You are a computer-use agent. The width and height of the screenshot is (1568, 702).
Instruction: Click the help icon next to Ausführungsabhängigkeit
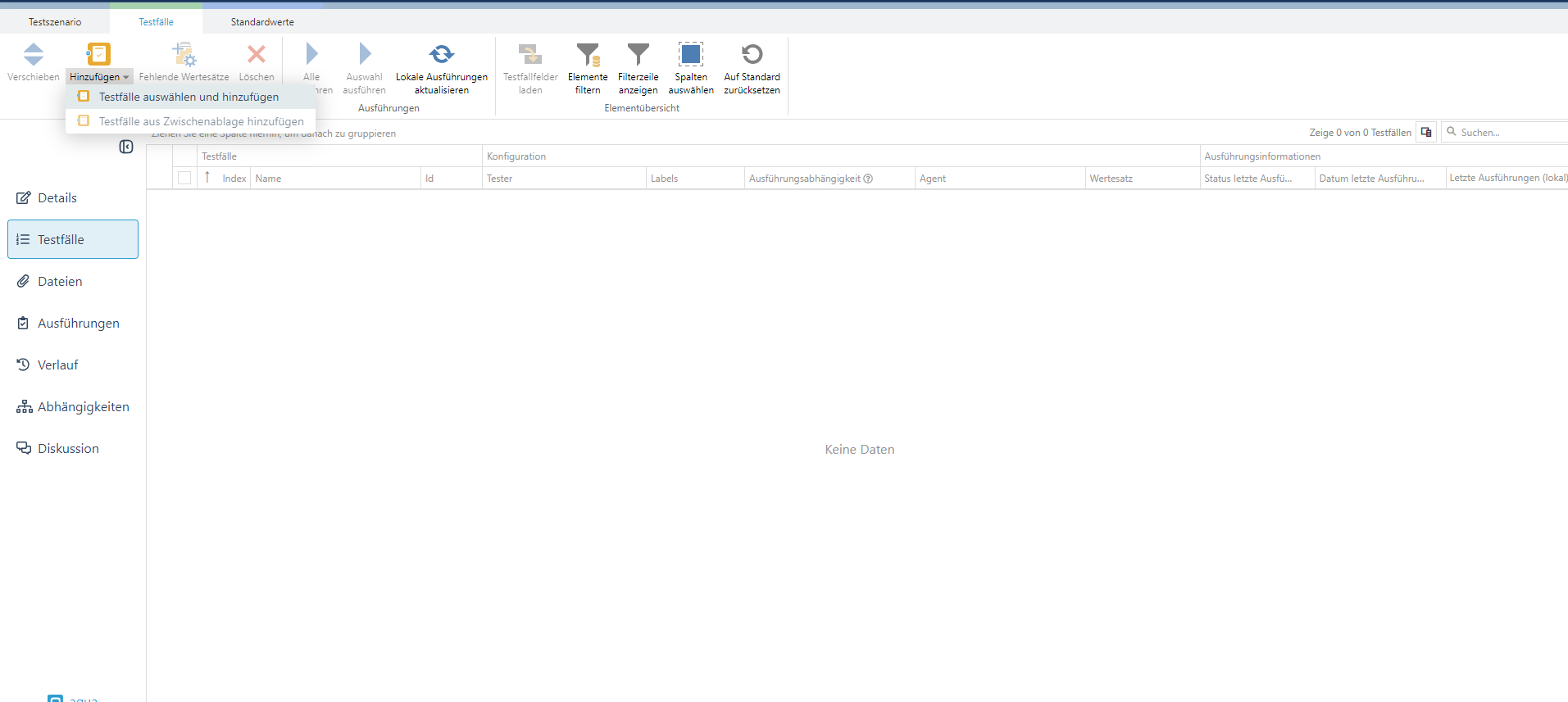click(868, 179)
